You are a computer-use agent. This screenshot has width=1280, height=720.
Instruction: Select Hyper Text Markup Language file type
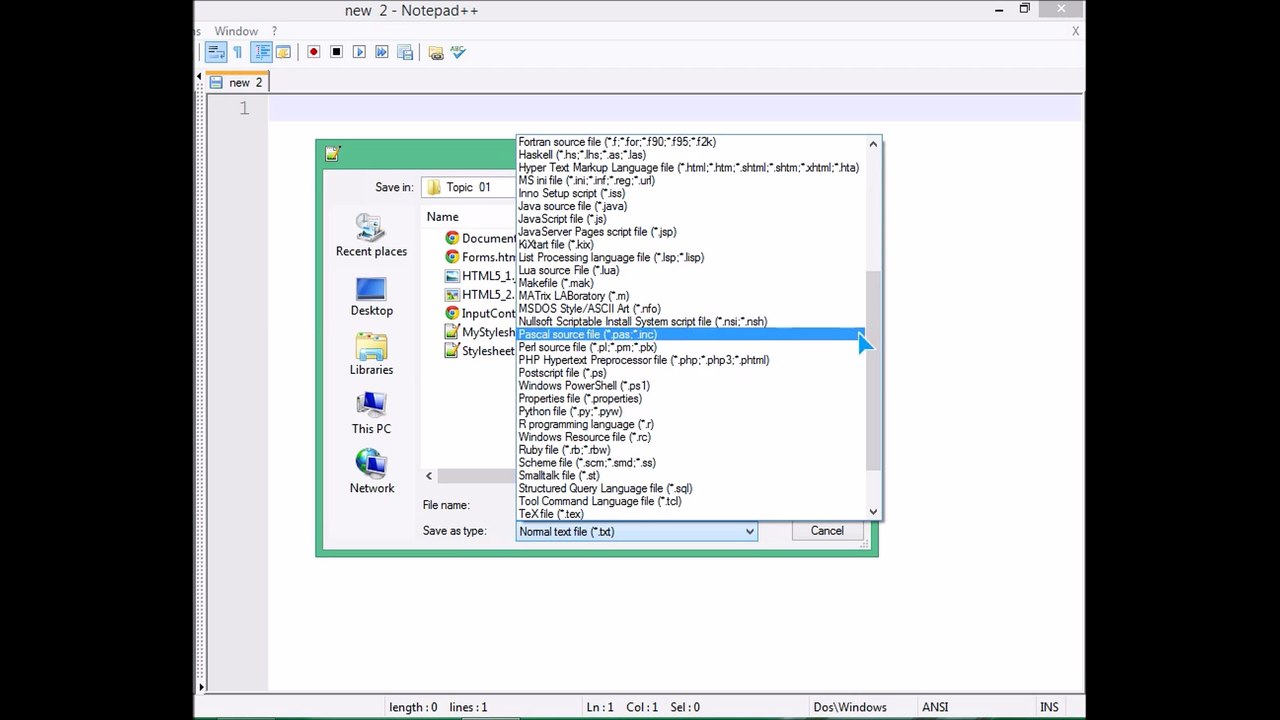[691, 168]
